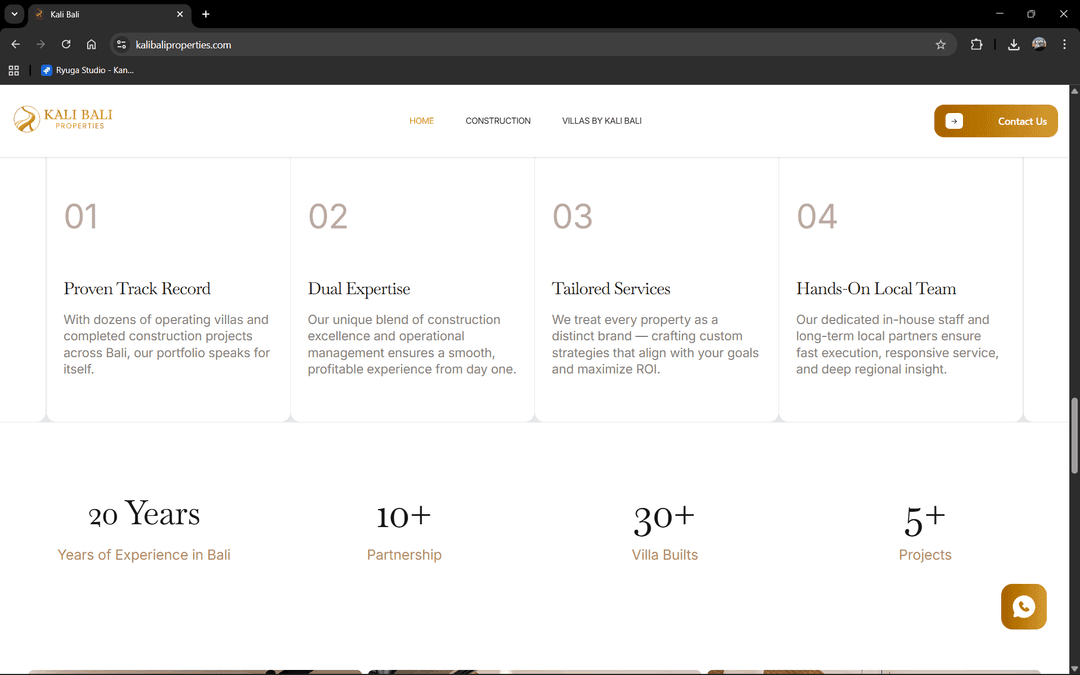Open the Chrome three-dot menu
The height and width of the screenshot is (675, 1080).
[1064, 44]
